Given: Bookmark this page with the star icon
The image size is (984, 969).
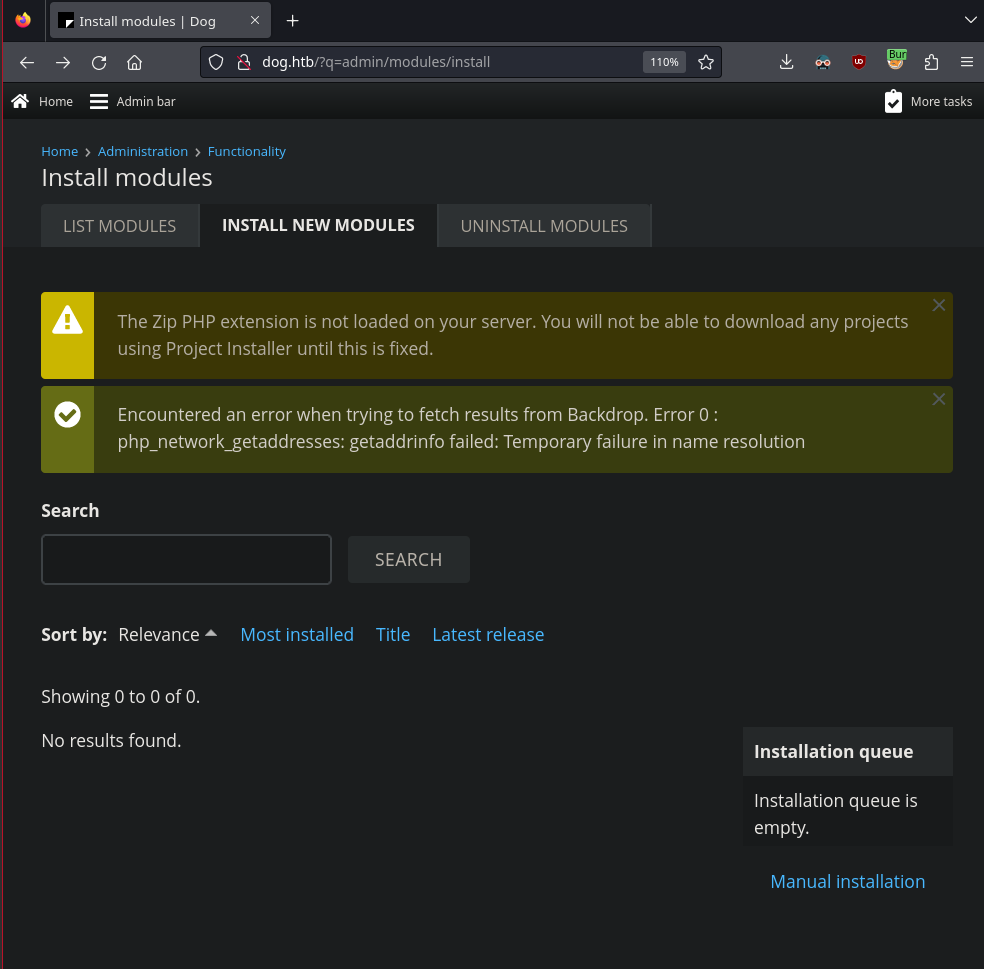Looking at the screenshot, I should [706, 62].
